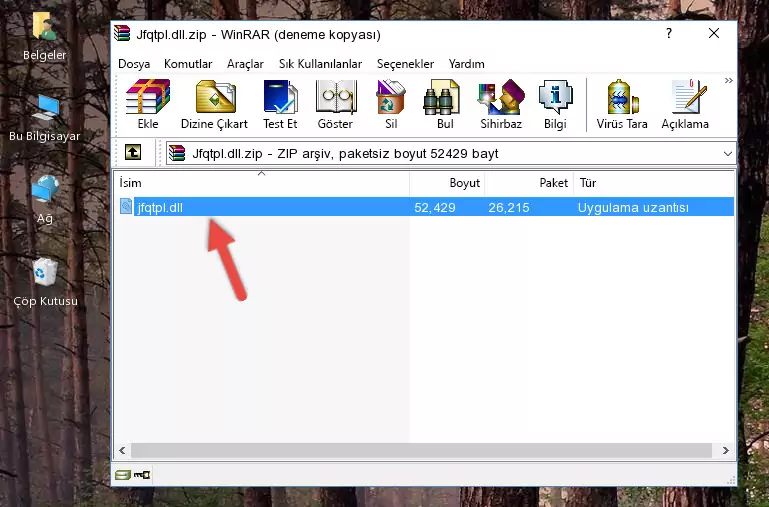
Task: Go up one folder level
Action: 133,152
